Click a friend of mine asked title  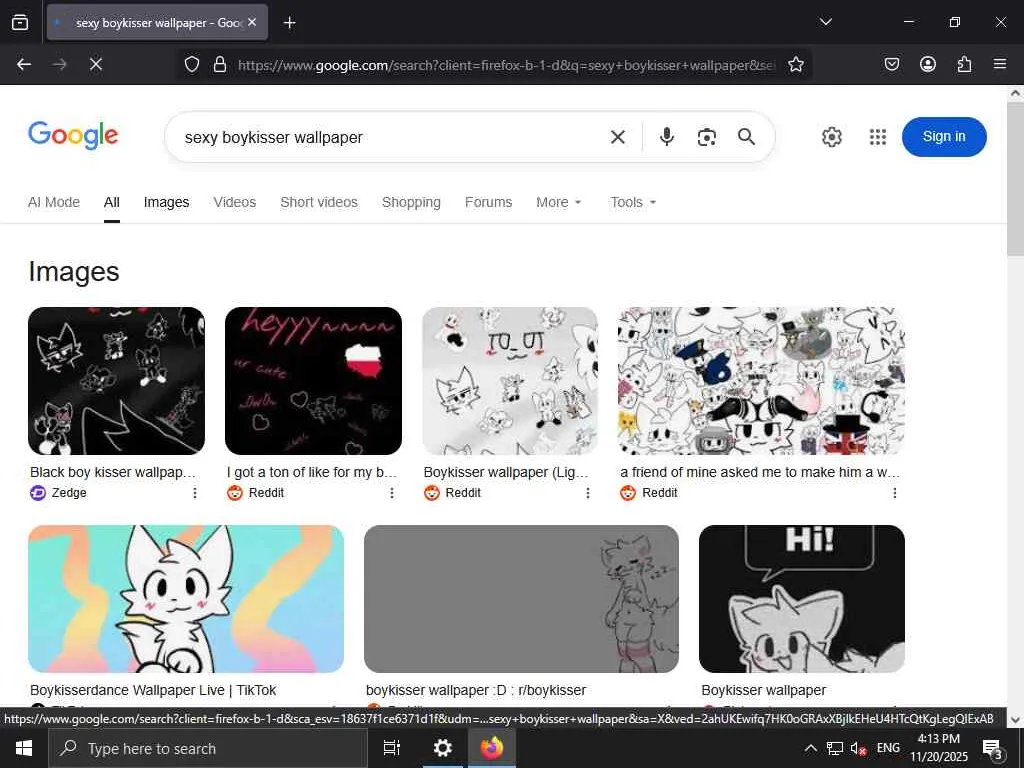[x=760, y=472]
